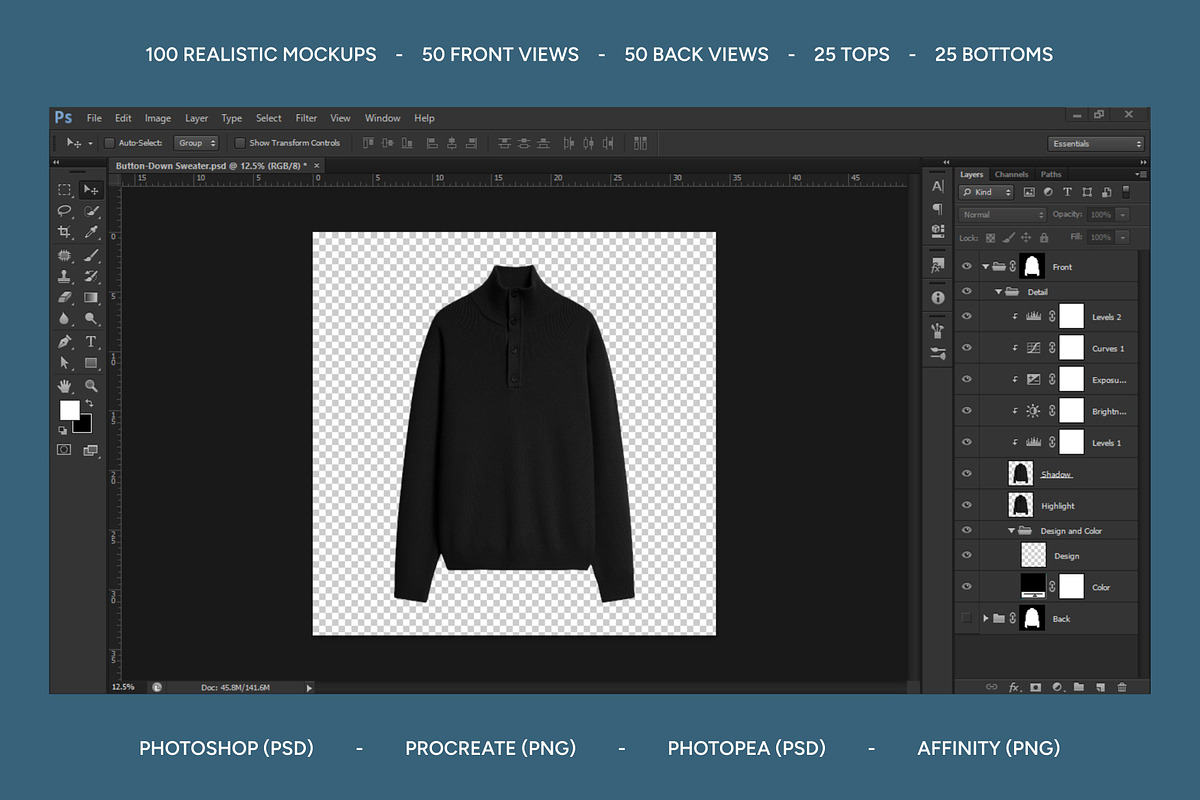Hide the Highlight layer
The width and height of the screenshot is (1200, 800).
tap(966, 505)
